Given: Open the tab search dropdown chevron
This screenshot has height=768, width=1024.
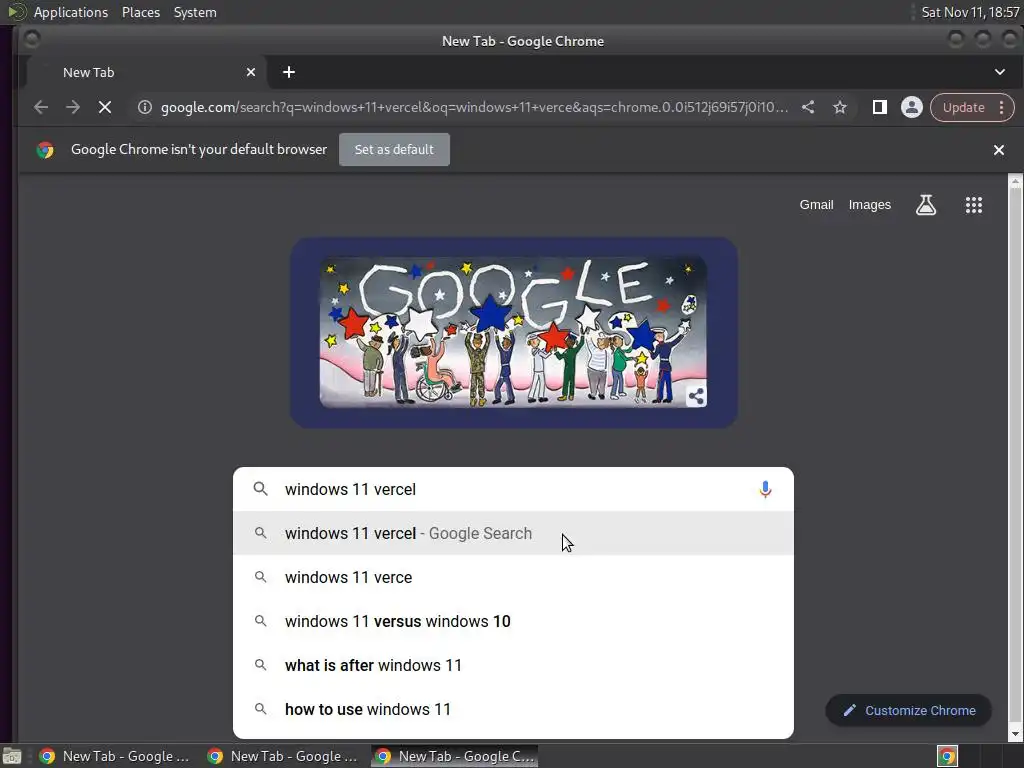Looking at the screenshot, I should click(x=999, y=72).
